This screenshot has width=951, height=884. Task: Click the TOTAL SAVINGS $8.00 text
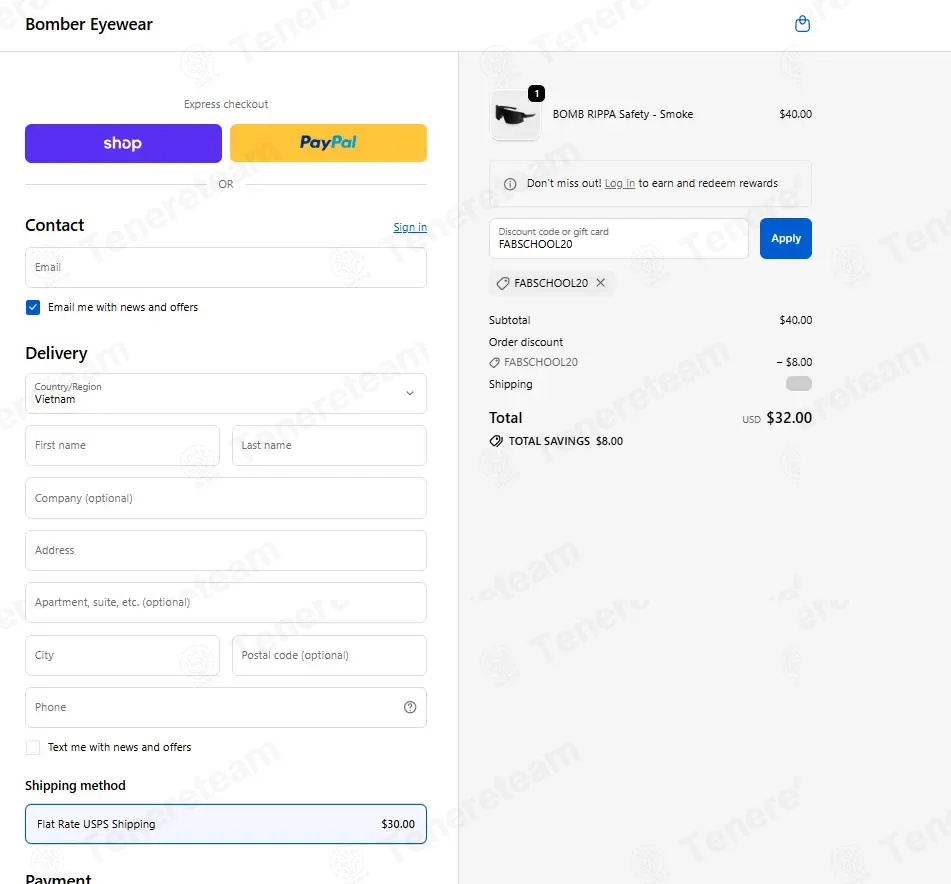(x=566, y=441)
